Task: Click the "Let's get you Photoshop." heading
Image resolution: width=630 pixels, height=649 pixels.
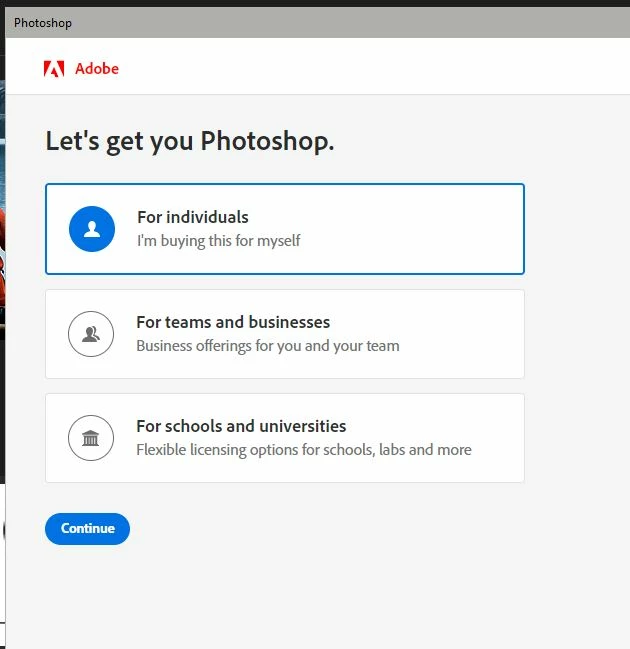Action: [x=190, y=142]
